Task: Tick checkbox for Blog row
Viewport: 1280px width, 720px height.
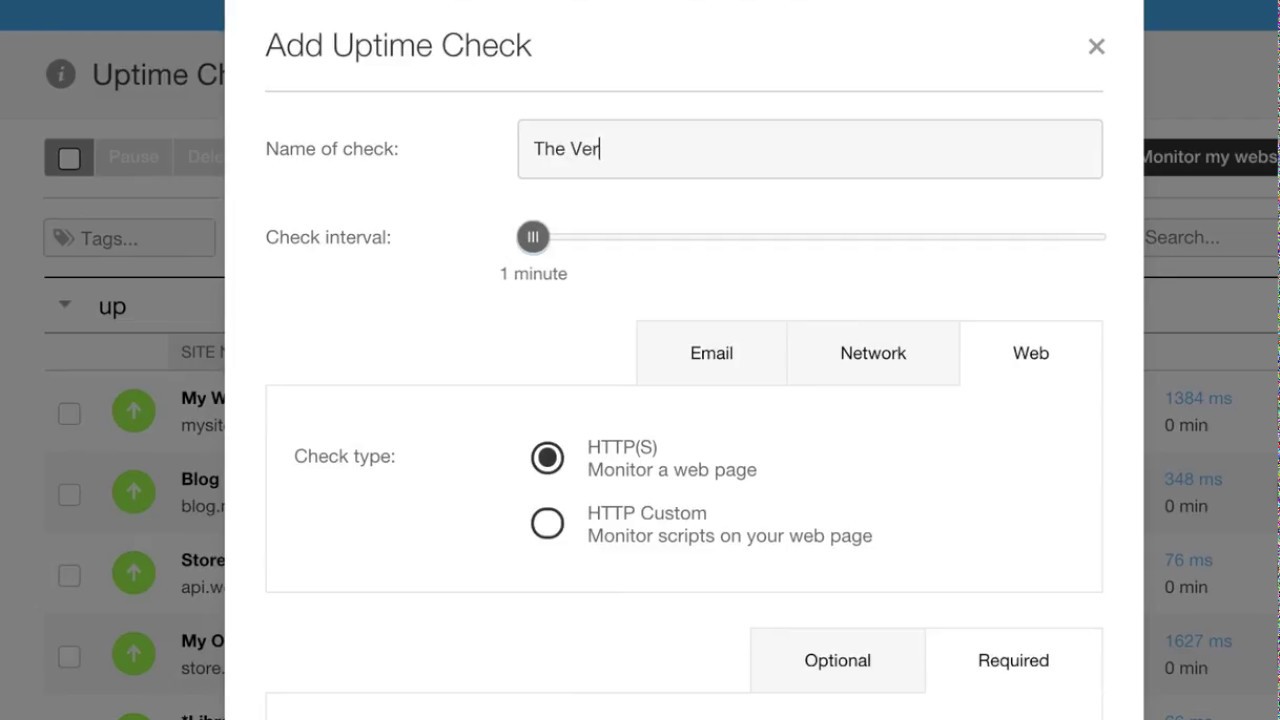Action: tap(69, 494)
